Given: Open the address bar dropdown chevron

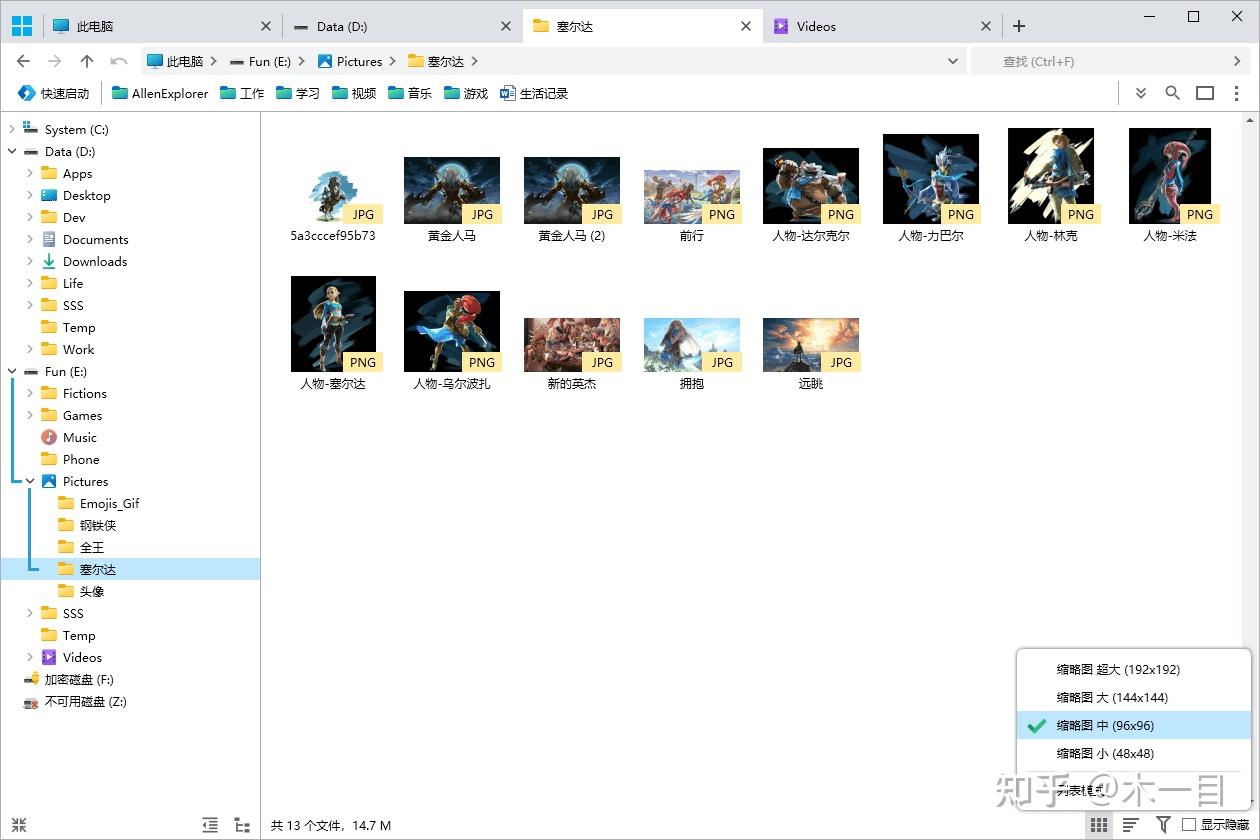Looking at the screenshot, I should pos(952,61).
